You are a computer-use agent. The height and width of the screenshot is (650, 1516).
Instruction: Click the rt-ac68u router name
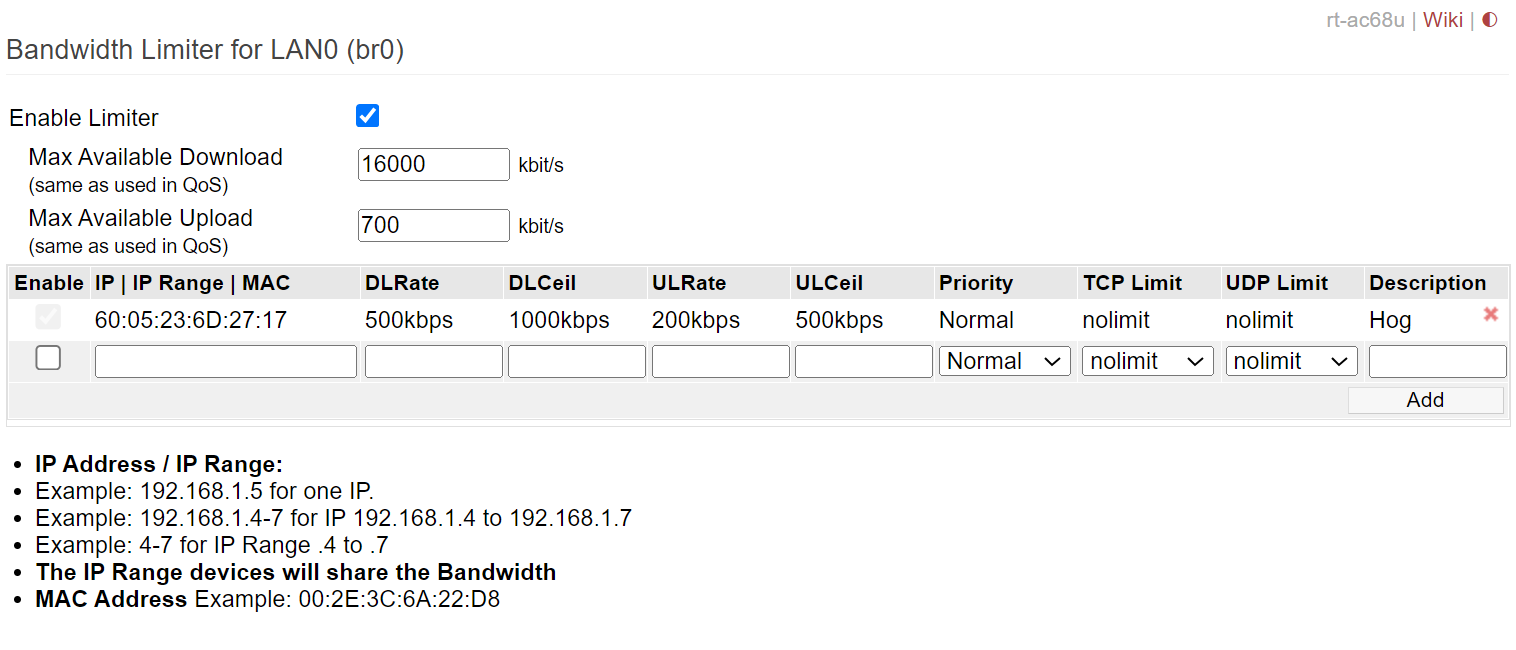1365,20
